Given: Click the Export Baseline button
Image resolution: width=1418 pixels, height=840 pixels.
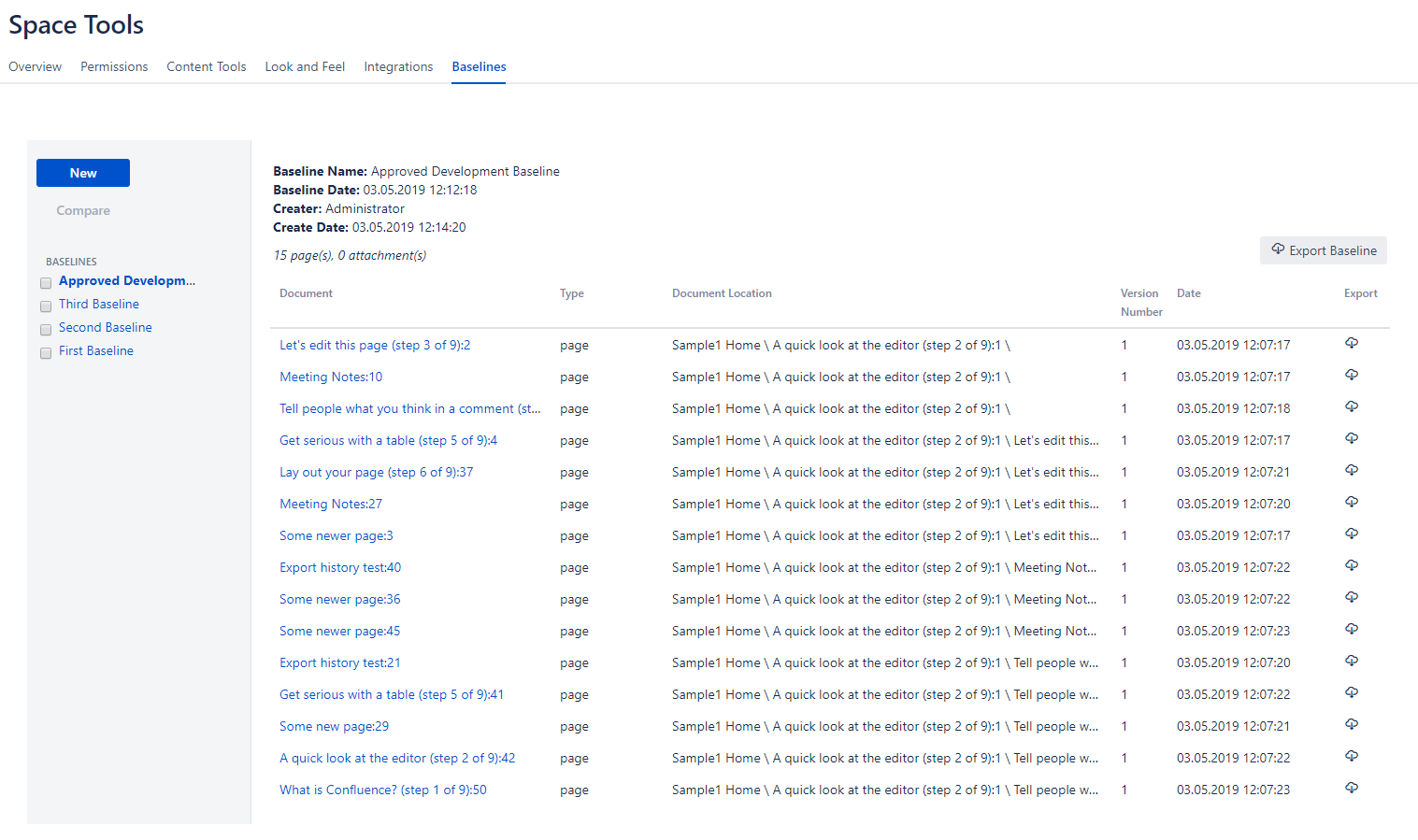Looking at the screenshot, I should [1323, 250].
